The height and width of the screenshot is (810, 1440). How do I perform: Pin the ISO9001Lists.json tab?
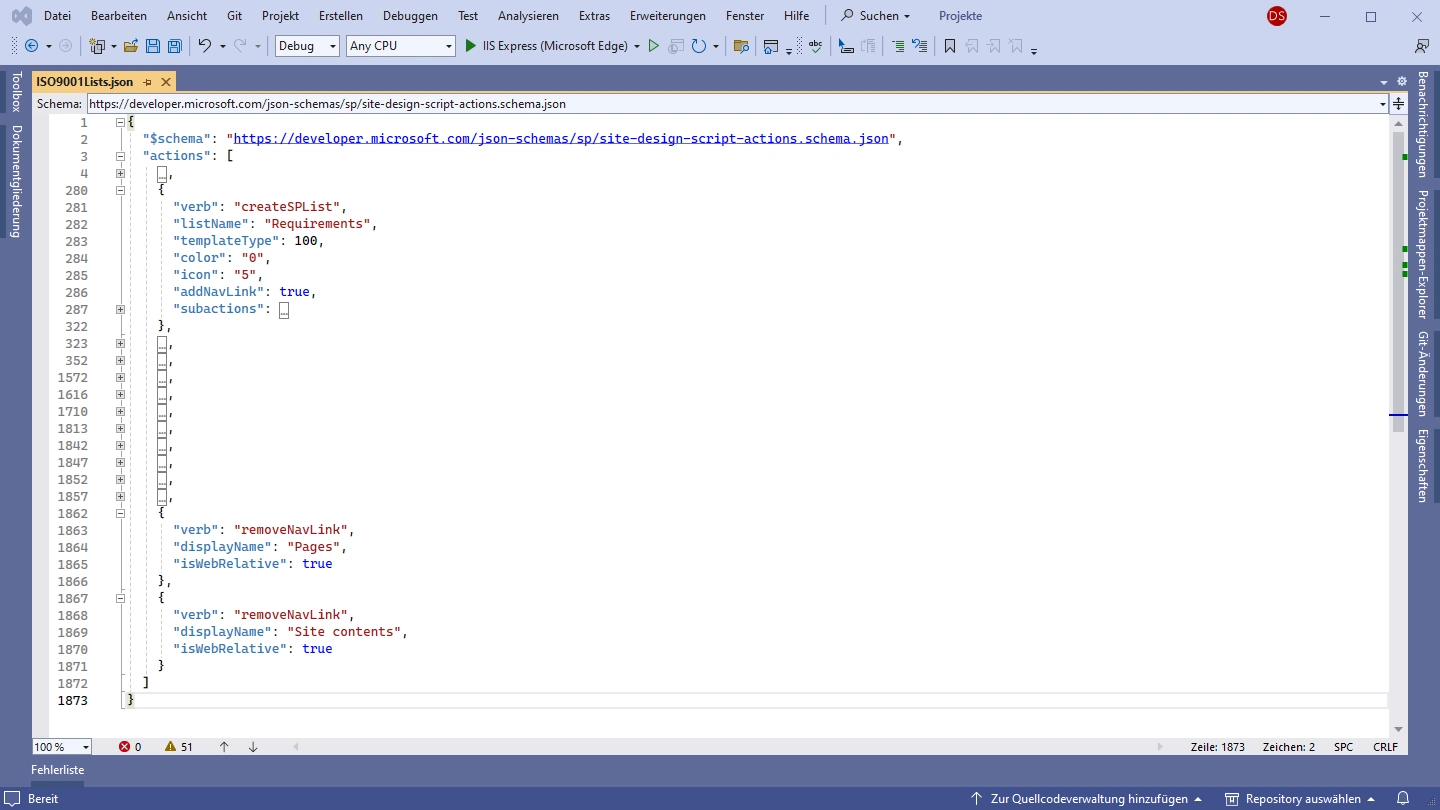(x=147, y=82)
